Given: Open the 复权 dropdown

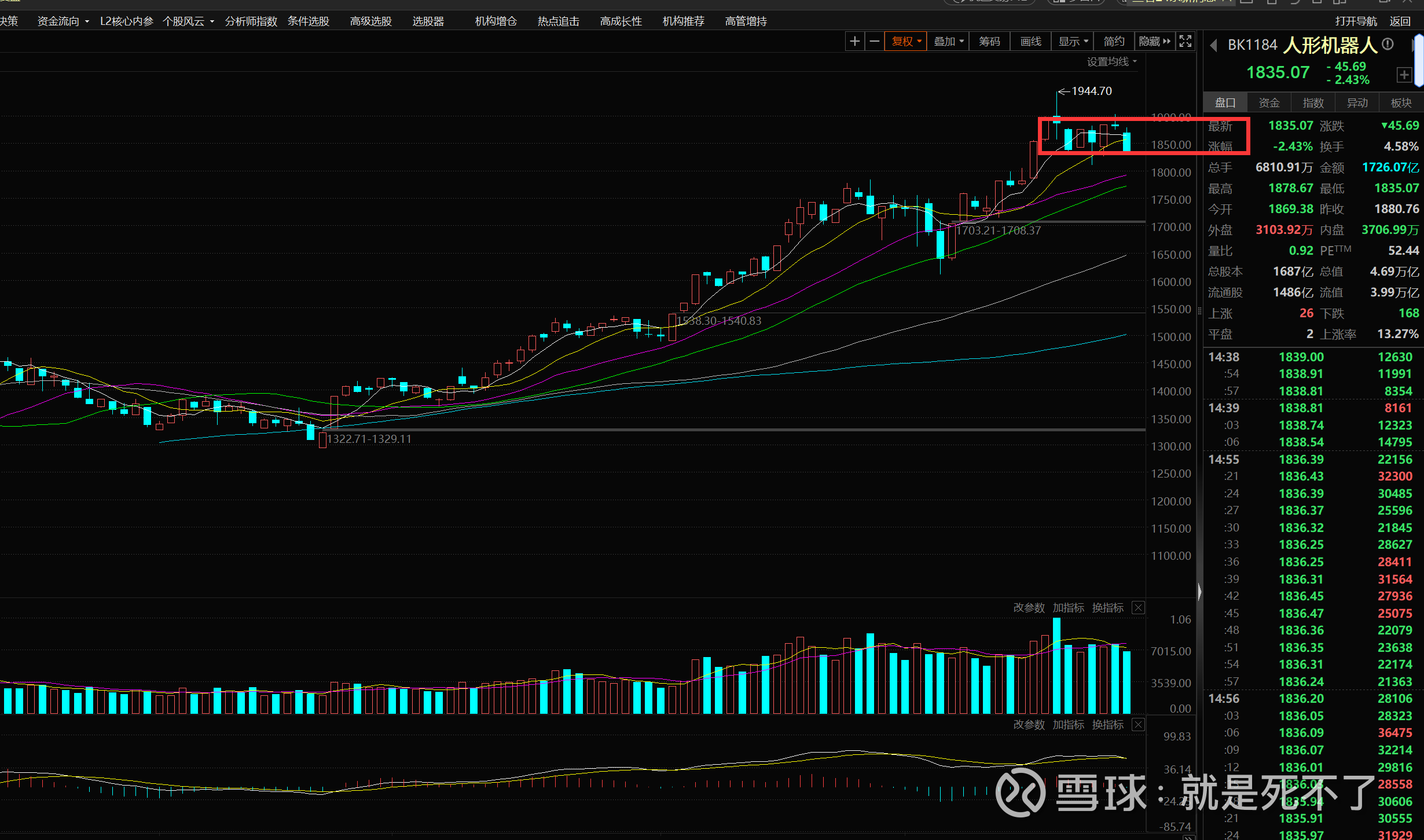Looking at the screenshot, I should tap(906, 42).
